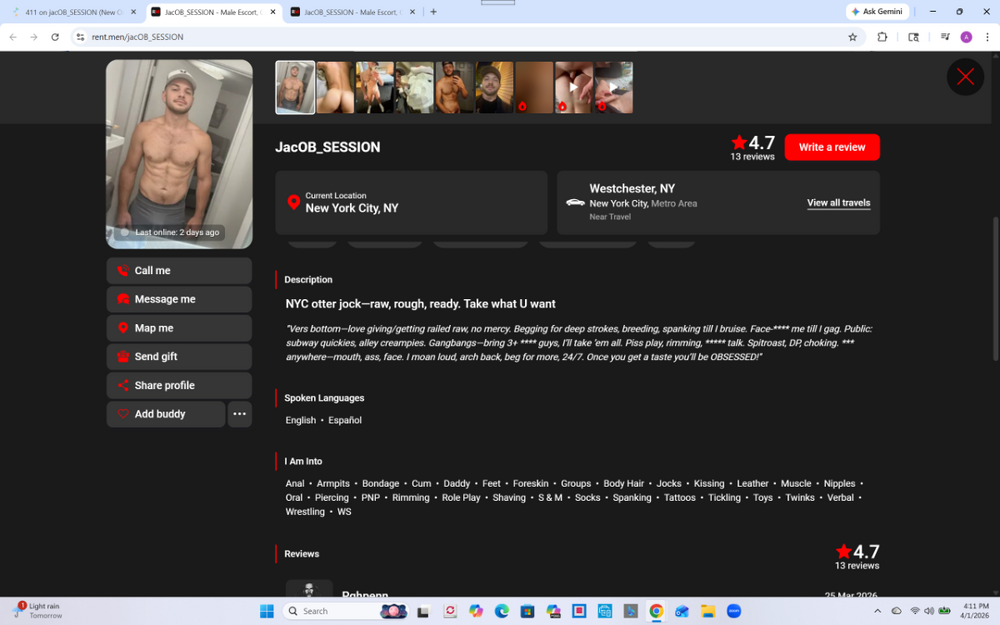Toggle Add buddy with the heart button
This screenshot has width=1000, height=625.
click(x=123, y=414)
